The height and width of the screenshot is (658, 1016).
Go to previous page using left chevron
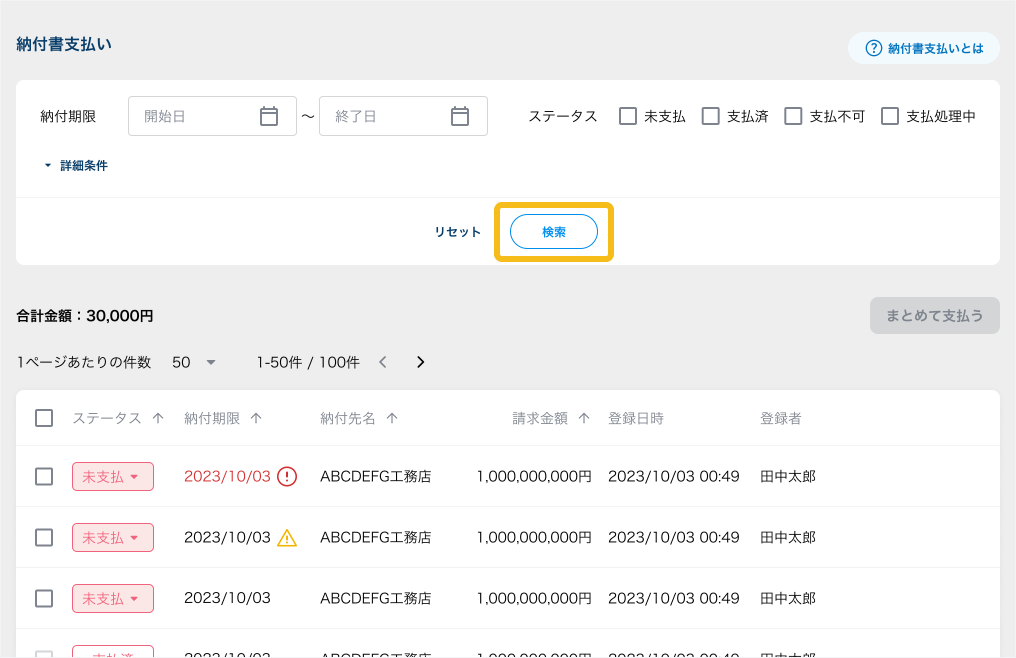(x=383, y=362)
